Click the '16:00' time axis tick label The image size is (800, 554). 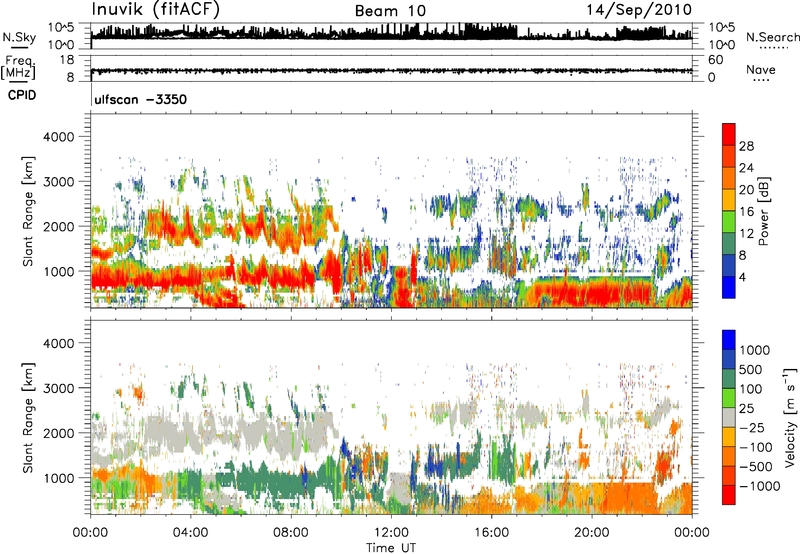click(x=491, y=533)
